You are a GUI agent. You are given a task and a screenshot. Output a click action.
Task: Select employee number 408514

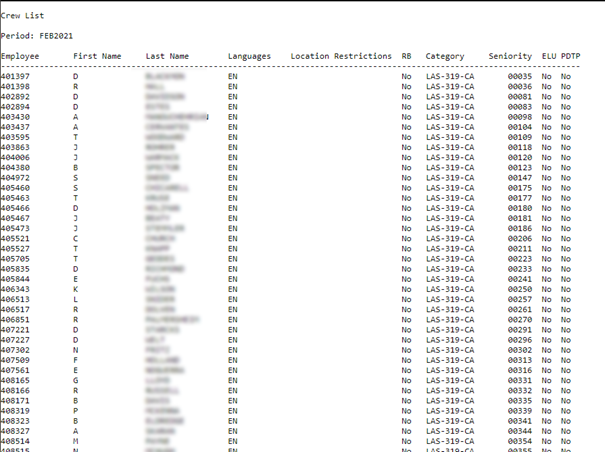pos(15,441)
